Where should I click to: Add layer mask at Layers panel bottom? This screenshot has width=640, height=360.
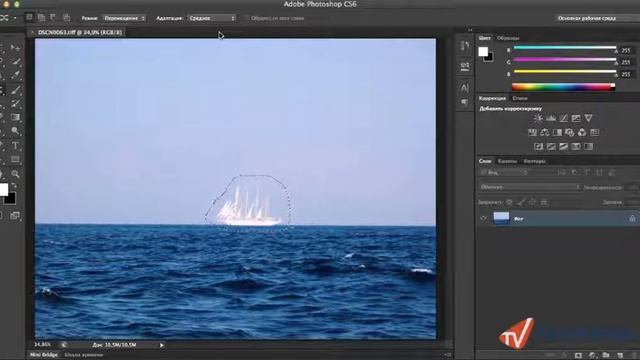click(x=578, y=356)
